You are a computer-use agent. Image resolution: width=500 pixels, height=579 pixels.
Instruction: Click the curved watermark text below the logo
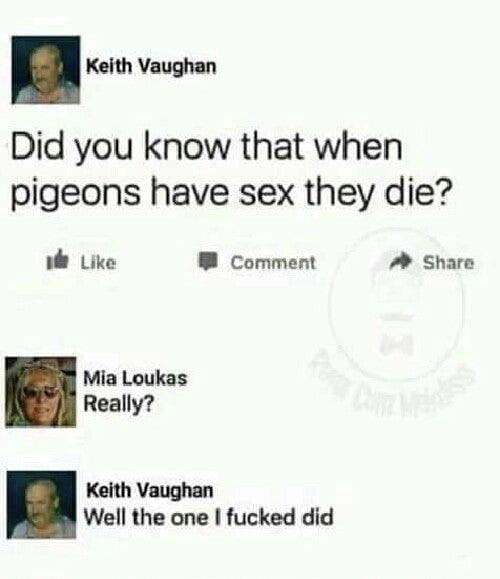393,384
